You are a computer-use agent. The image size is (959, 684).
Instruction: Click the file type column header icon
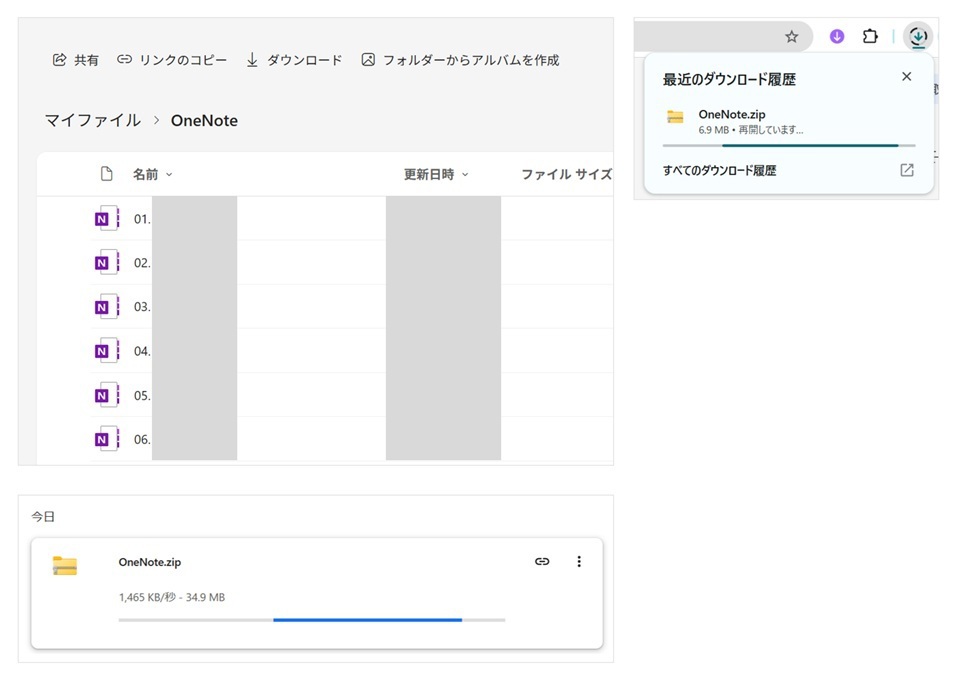(106, 174)
